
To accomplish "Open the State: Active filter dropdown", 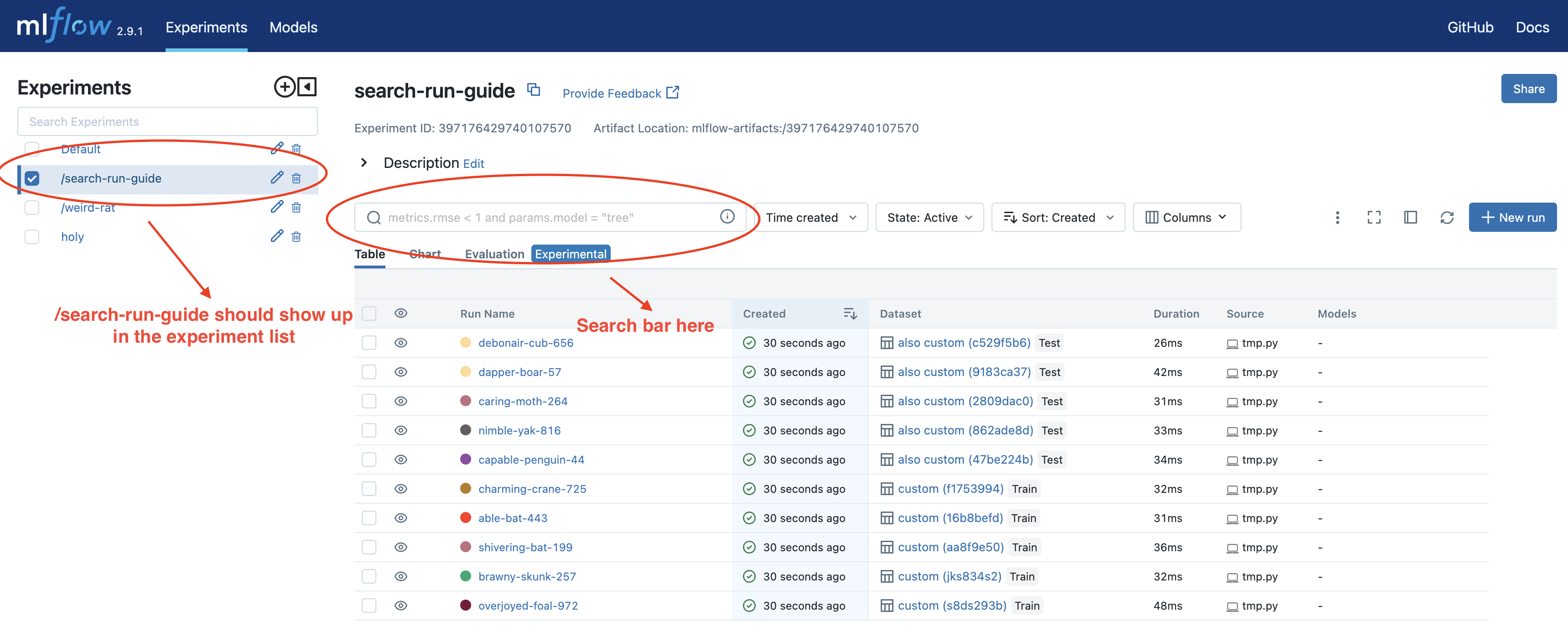I will (929, 217).
